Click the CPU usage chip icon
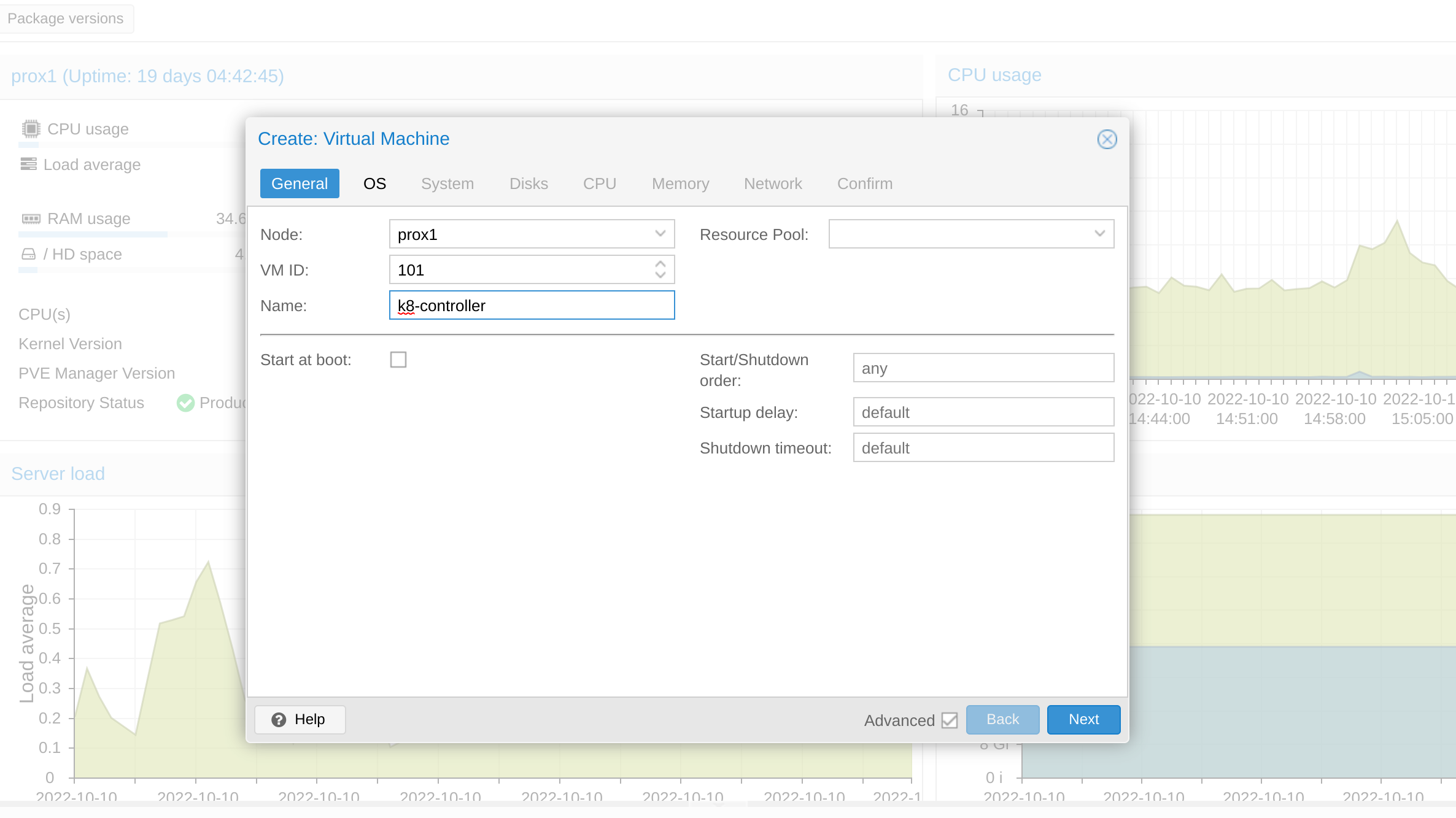This screenshot has width=1456, height=818. (x=31, y=129)
